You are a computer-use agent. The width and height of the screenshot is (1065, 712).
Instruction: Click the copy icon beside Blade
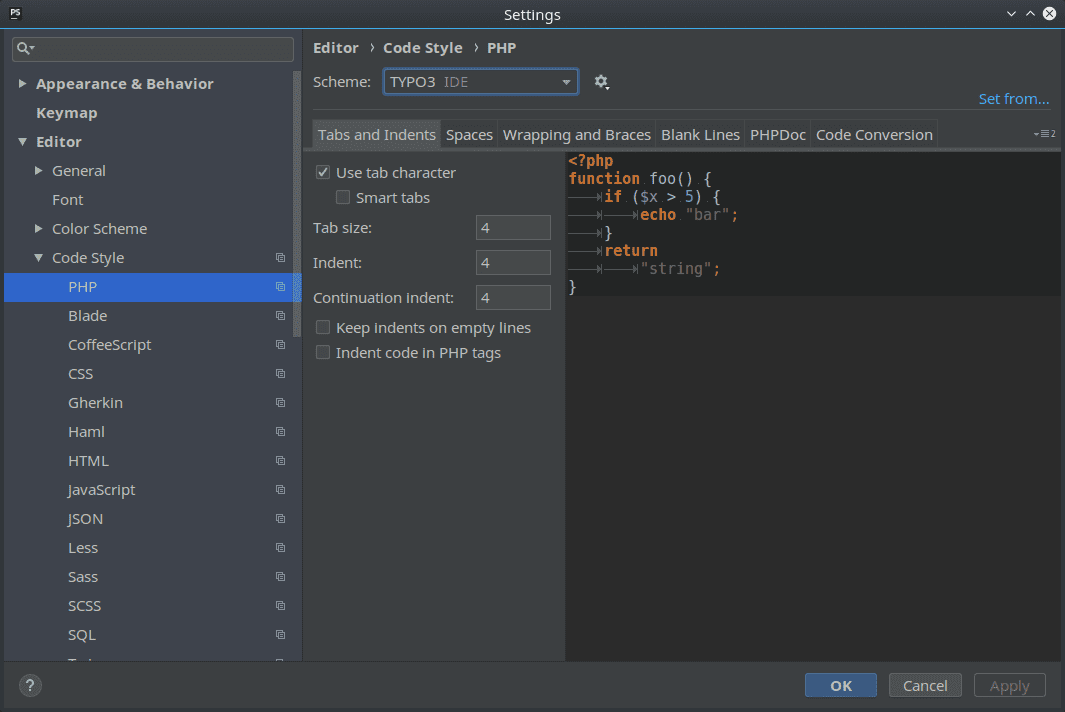pos(281,316)
